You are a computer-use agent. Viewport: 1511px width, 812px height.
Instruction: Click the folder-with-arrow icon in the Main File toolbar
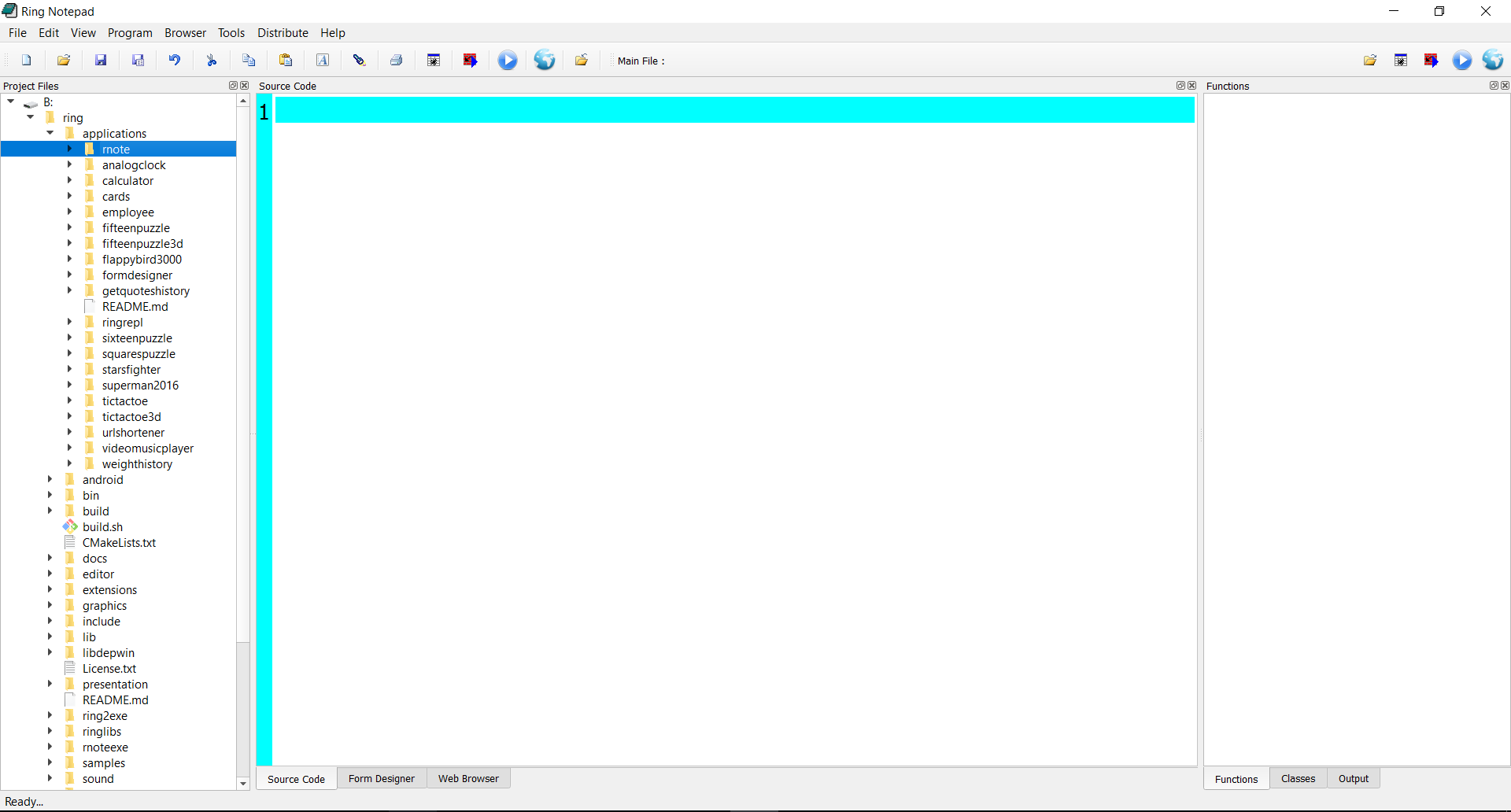[1370, 61]
